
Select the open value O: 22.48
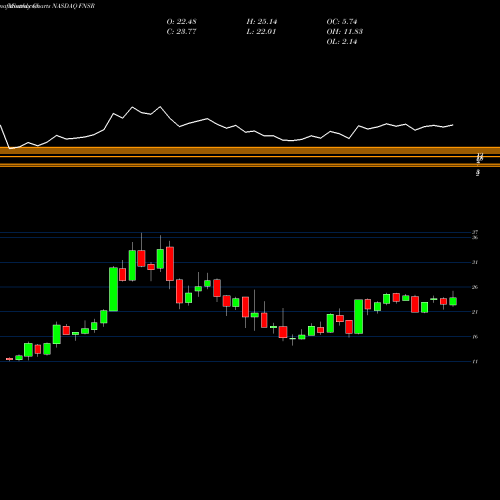181,22
